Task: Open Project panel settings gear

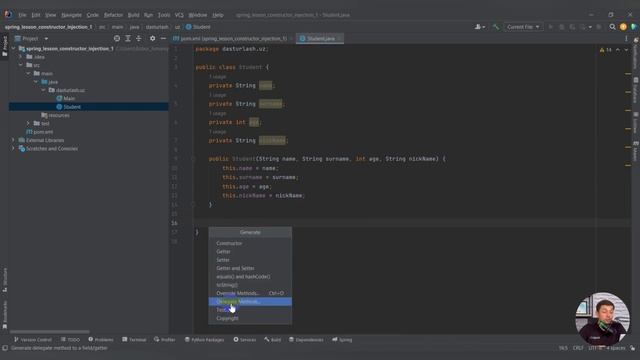Action: [152, 38]
